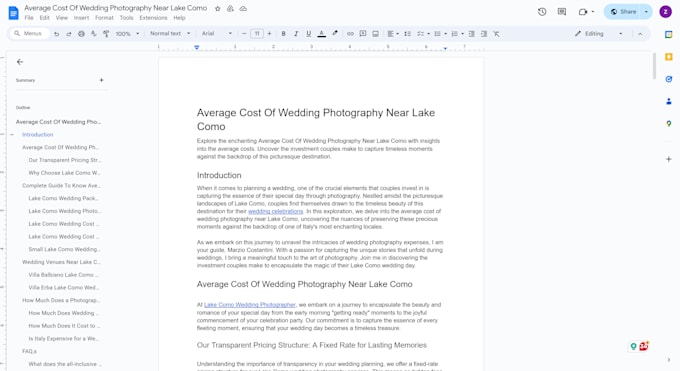This screenshot has height=371, width=680.
Task: Open the comments panel icon
Action: coord(562,12)
